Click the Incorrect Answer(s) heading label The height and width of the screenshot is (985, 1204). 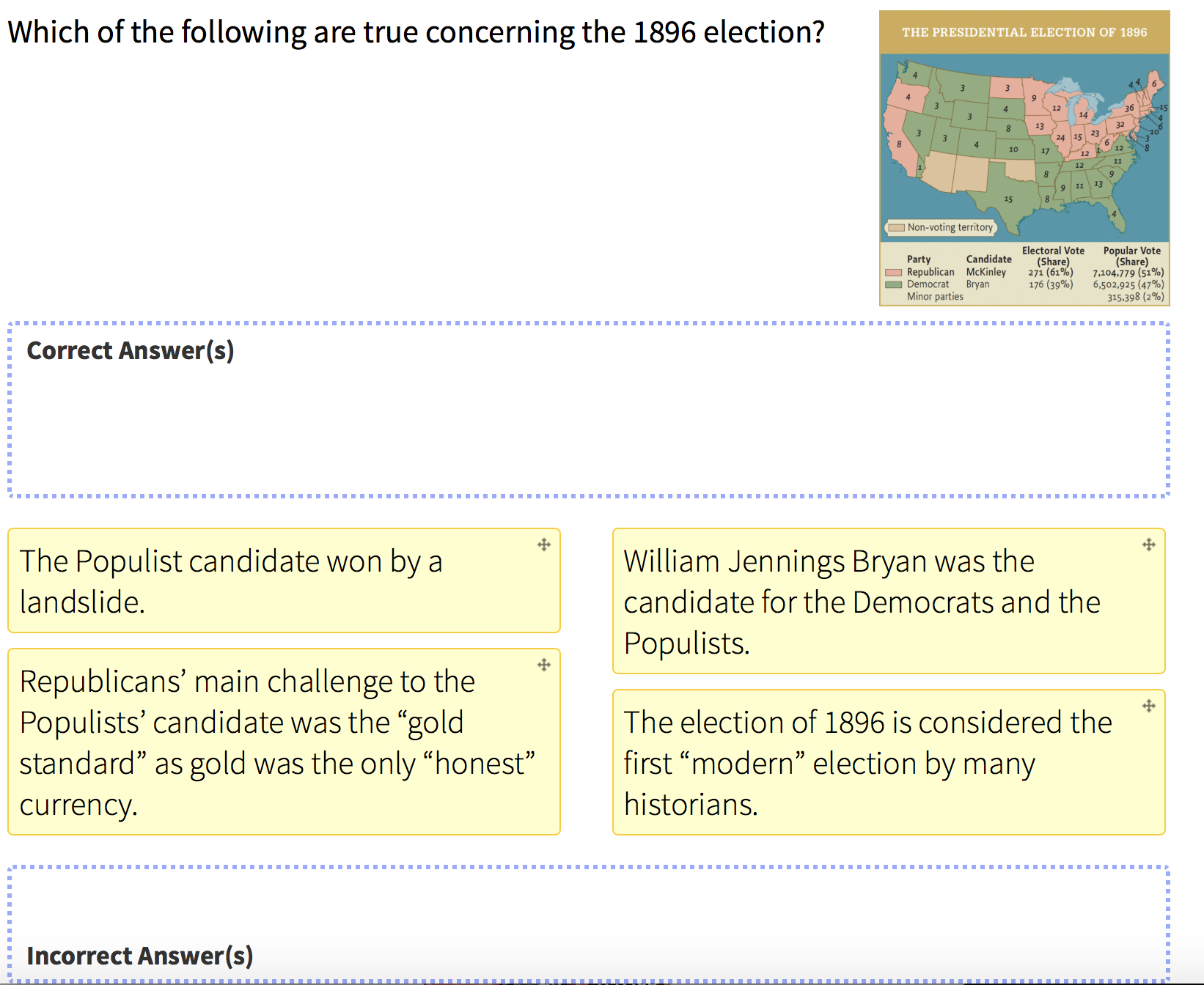140,956
